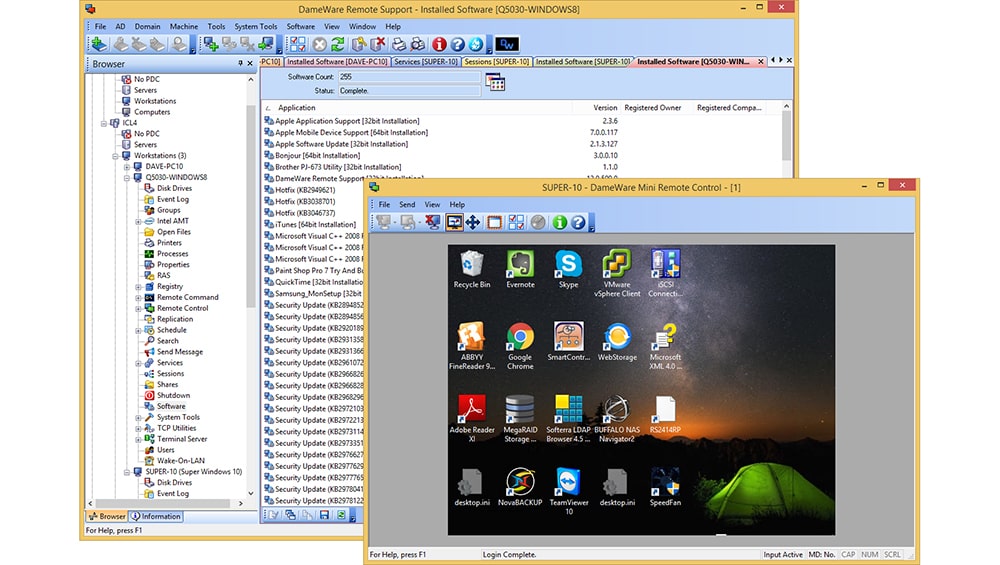The image size is (1000, 565).
Task: Expand the DAVE-PC10 tree node
Action: (127, 166)
